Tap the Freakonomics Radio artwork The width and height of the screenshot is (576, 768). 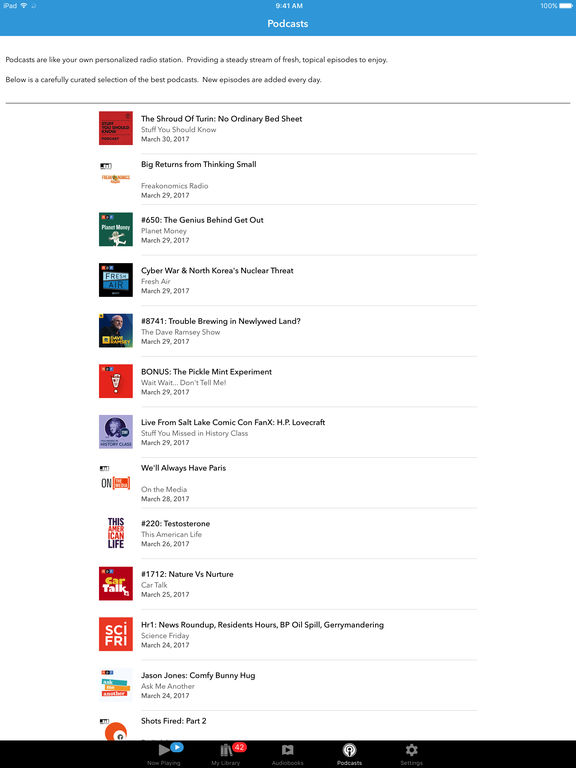(x=116, y=174)
